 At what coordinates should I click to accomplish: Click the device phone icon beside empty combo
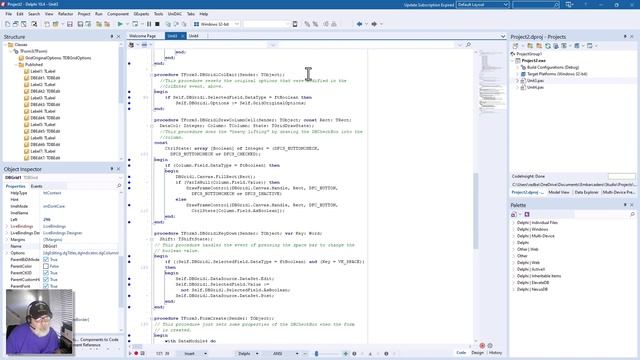[295, 24]
